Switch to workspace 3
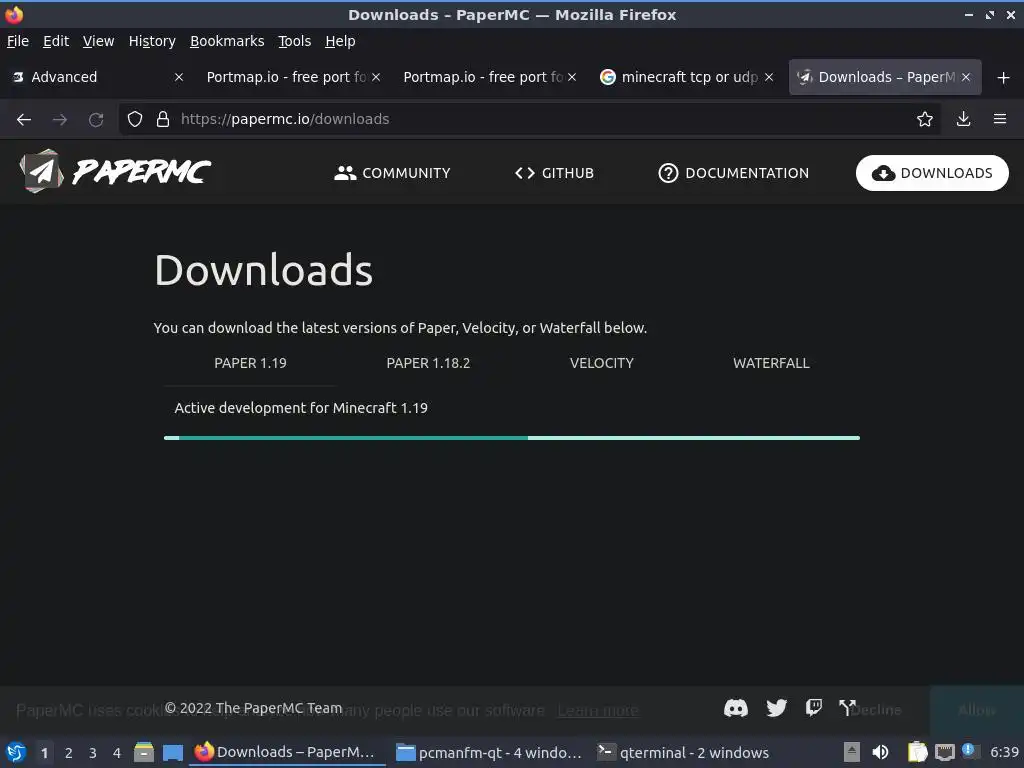This screenshot has height=768, width=1024. [93, 753]
